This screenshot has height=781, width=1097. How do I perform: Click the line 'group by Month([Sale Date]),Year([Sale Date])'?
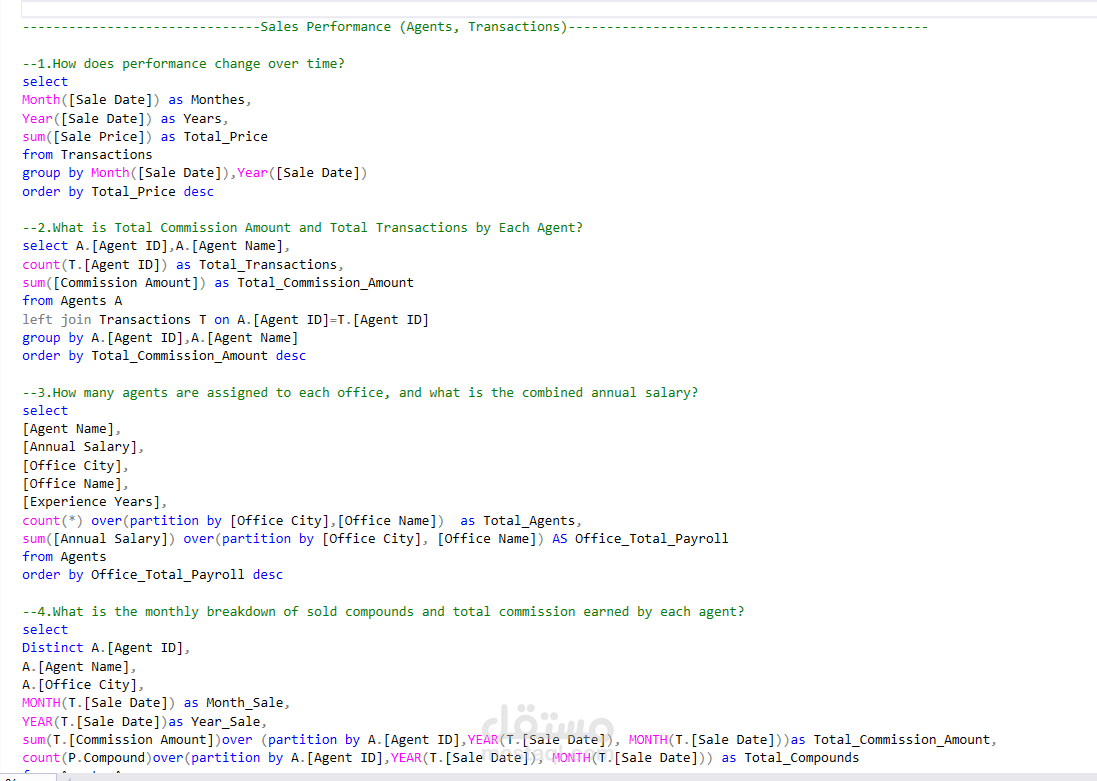194,173
